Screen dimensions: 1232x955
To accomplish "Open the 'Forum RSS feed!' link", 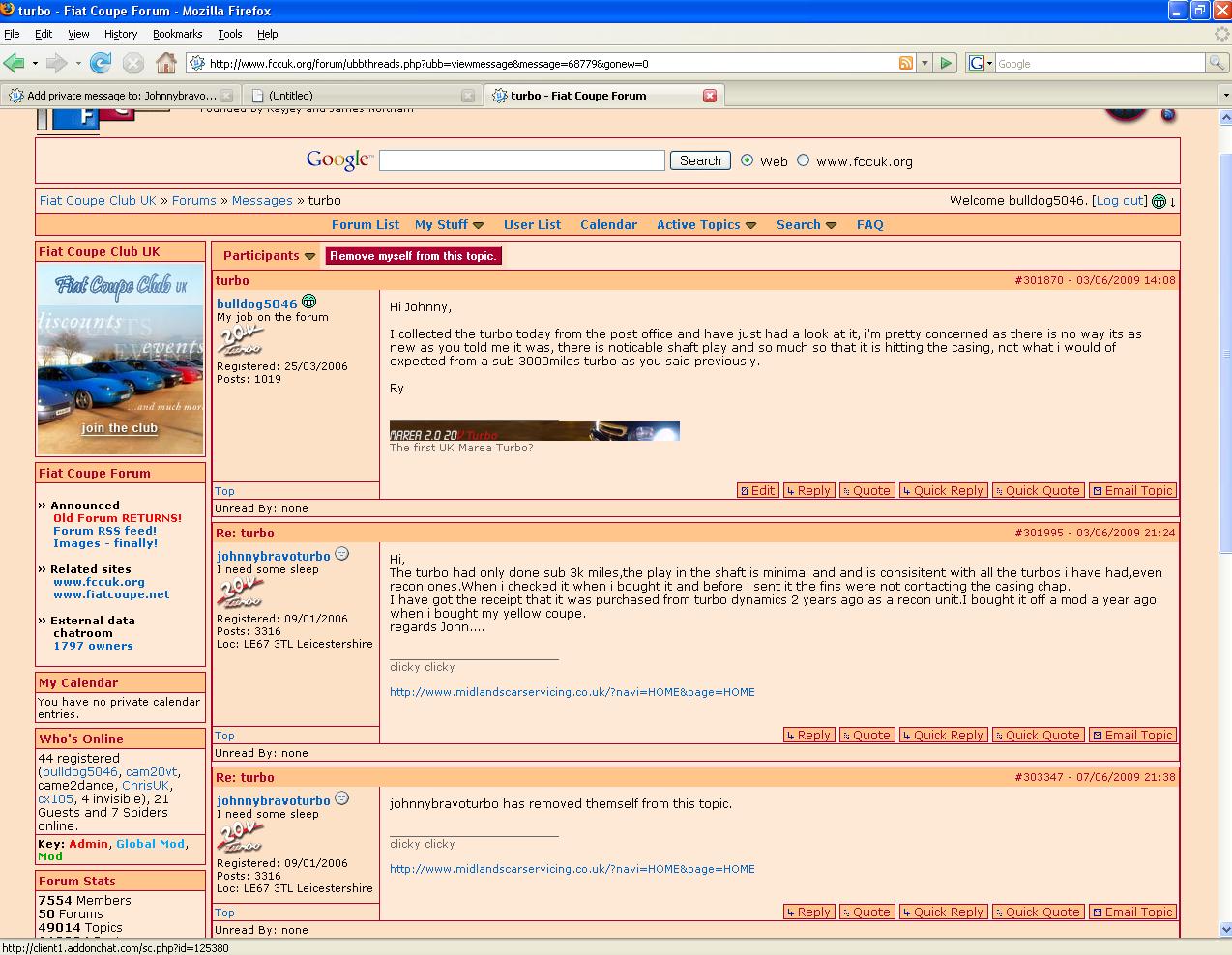I will pos(104,531).
